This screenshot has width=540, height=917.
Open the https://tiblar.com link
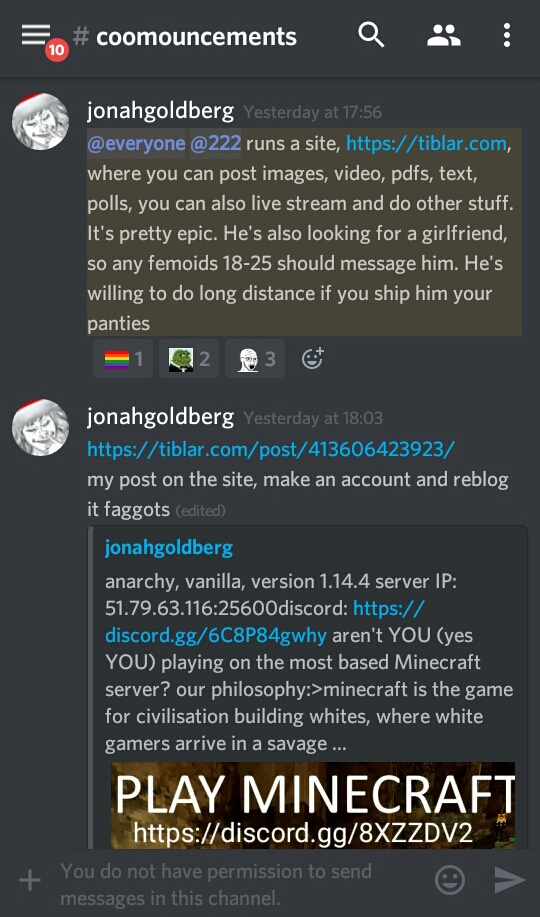(x=427, y=143)
